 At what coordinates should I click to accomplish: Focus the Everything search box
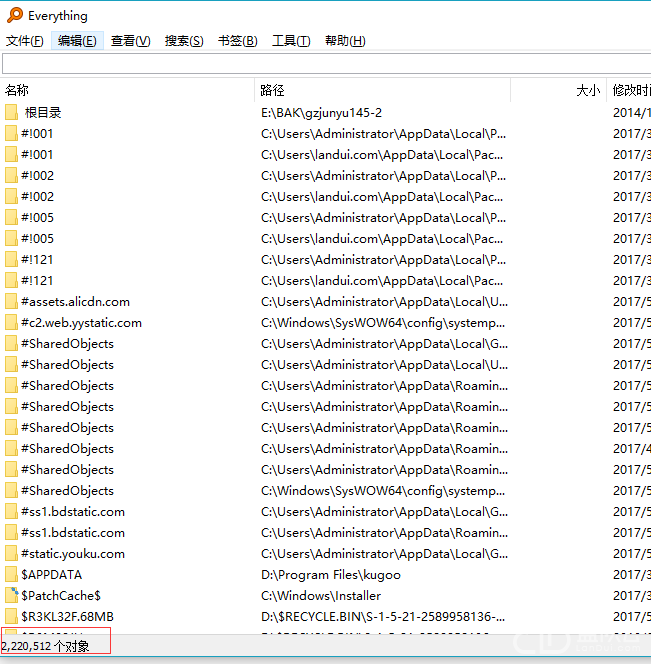[326, 64]
